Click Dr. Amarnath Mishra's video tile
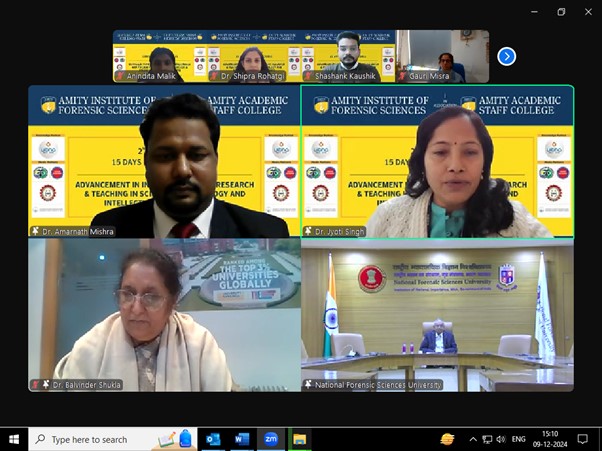 pos(164,161)
